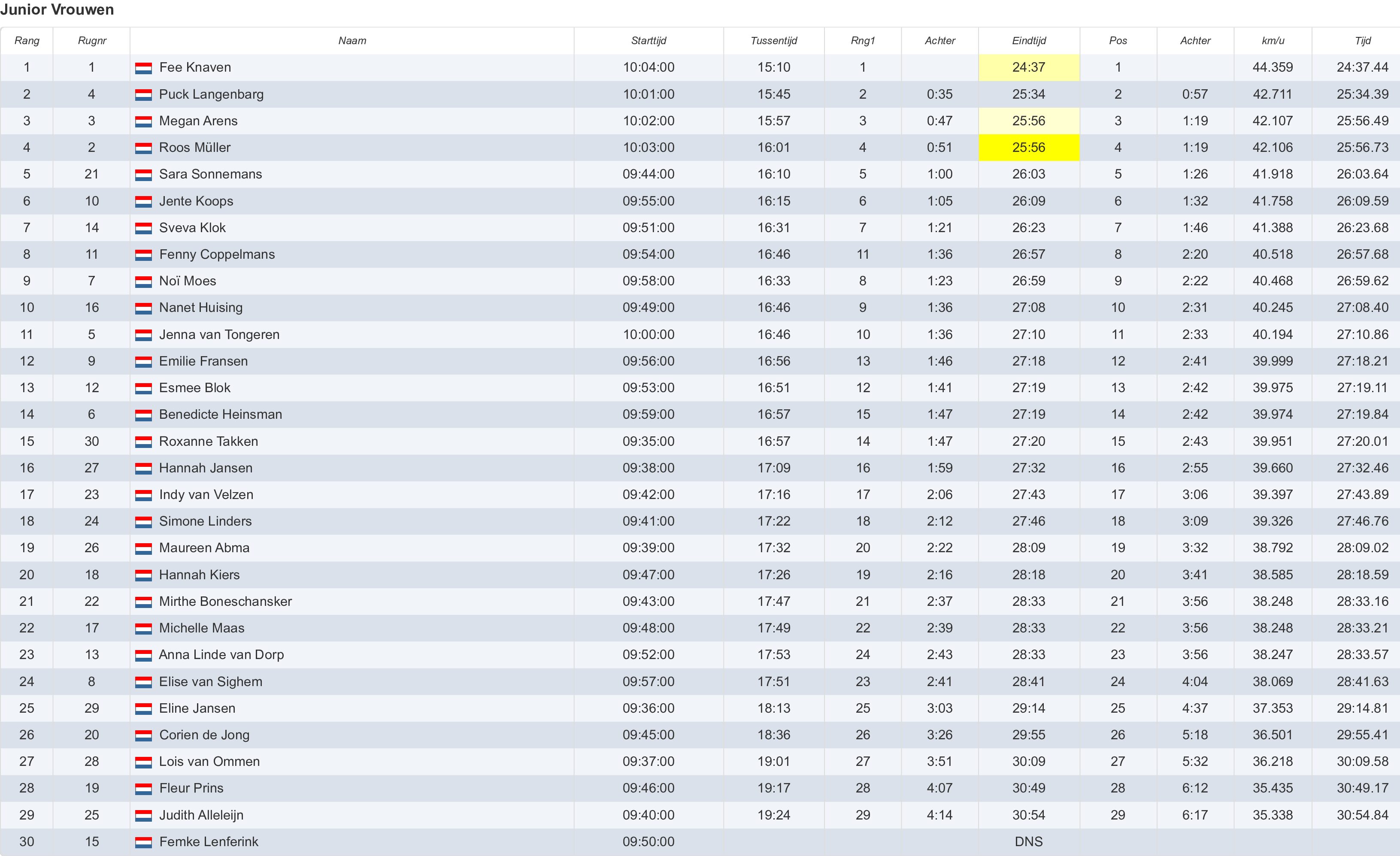Click the flag icon beside Puck Langenbarg
This screenshot has height=856, width=1400.
tap(143, 95)
